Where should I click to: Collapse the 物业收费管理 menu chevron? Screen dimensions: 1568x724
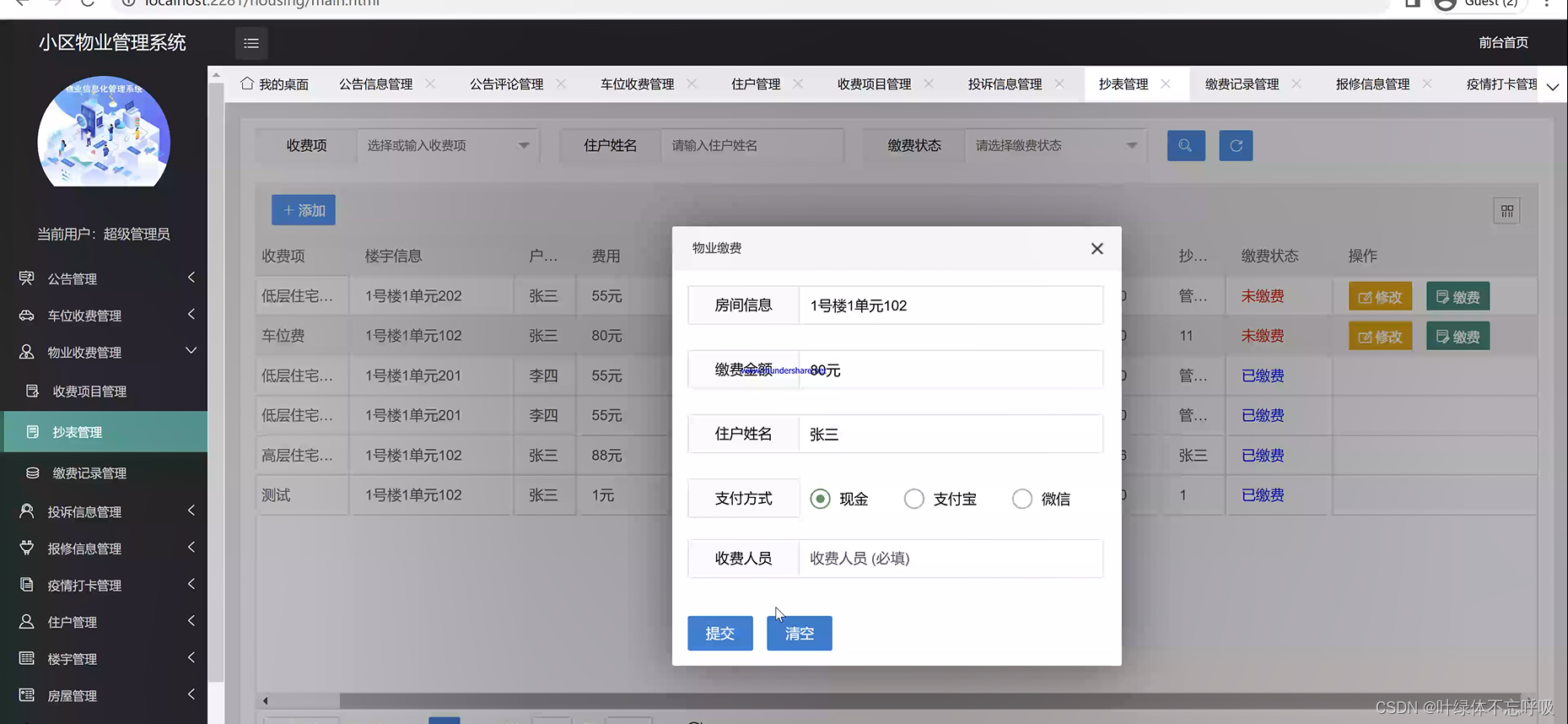tap(191, 350)
